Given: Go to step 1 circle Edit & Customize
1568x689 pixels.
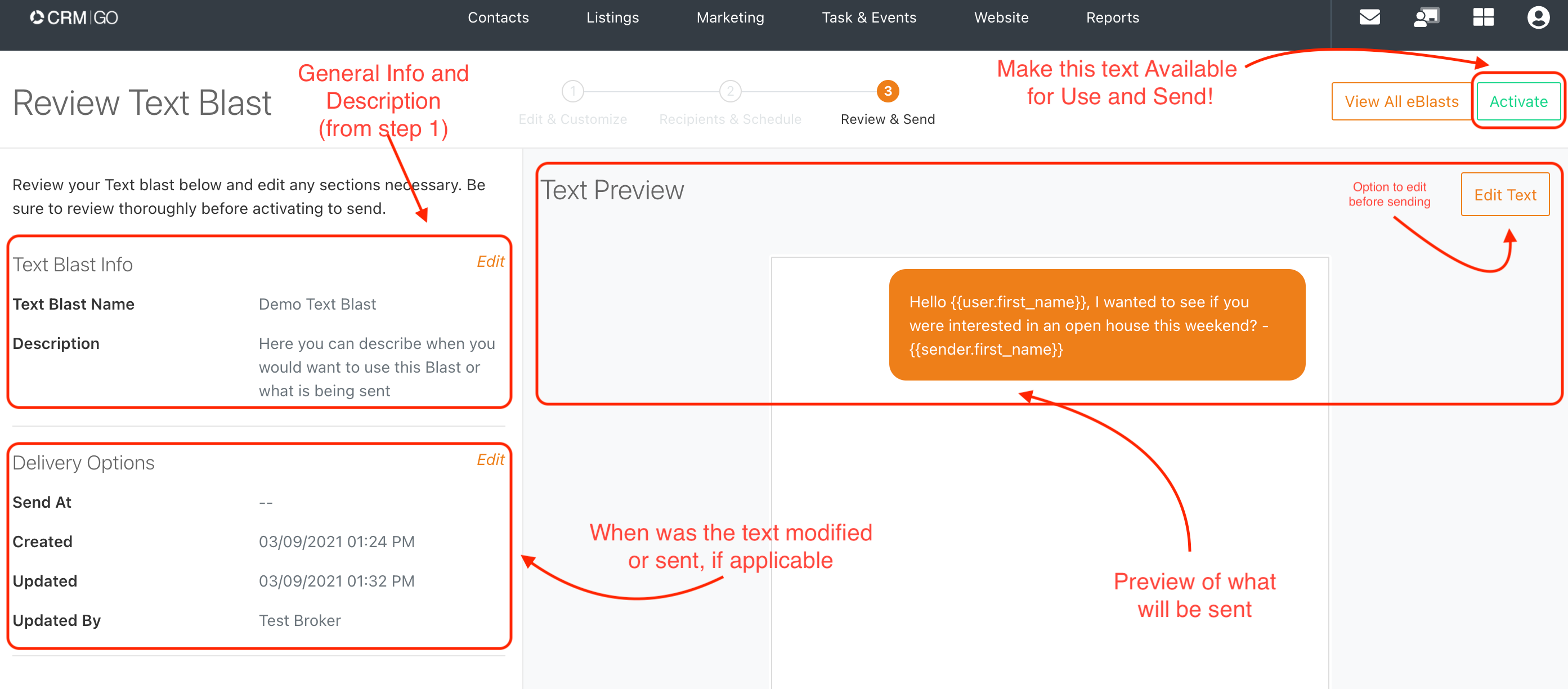Looking at the screenshot, I should pos(572,91).
